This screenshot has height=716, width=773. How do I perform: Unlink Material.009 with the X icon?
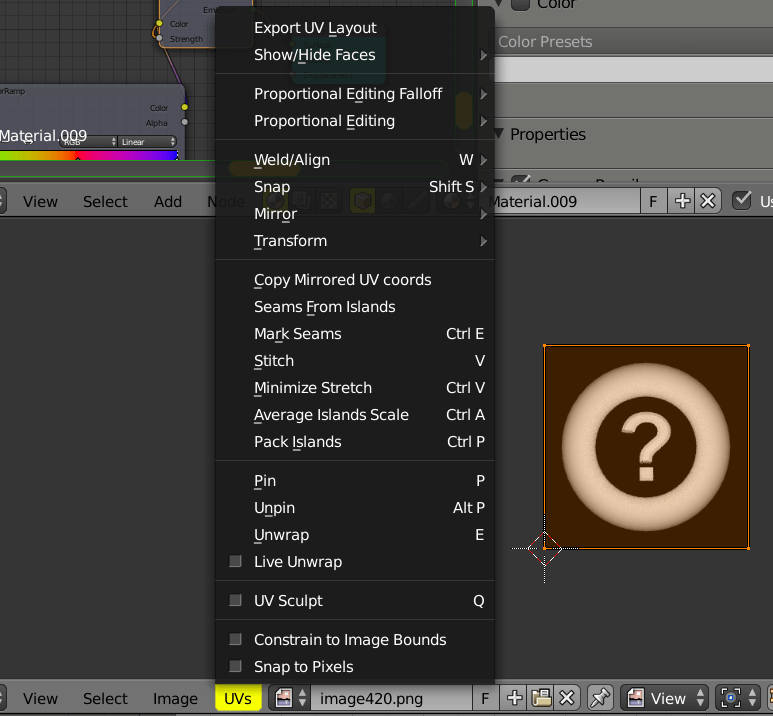tap(708, 201)
